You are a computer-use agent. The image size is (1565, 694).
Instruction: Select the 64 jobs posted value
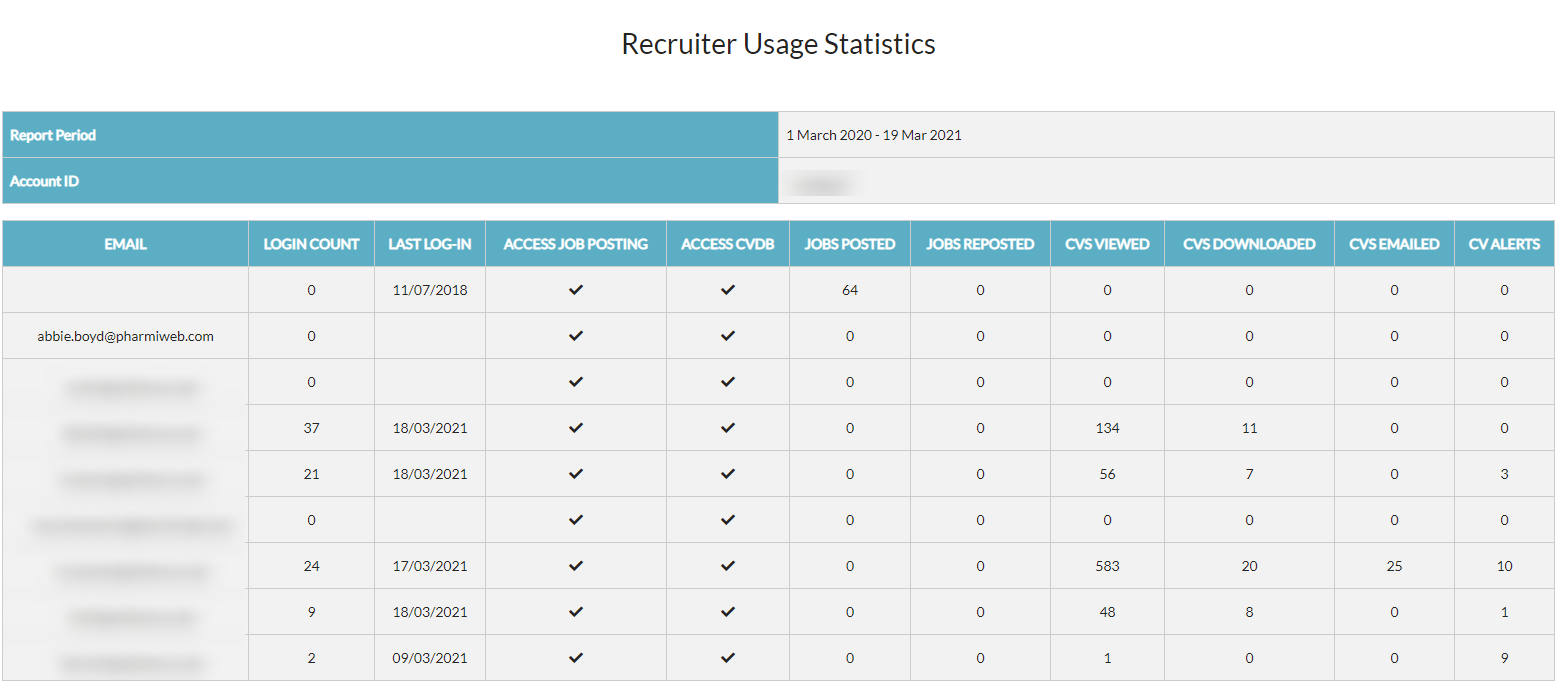point(850,290)
